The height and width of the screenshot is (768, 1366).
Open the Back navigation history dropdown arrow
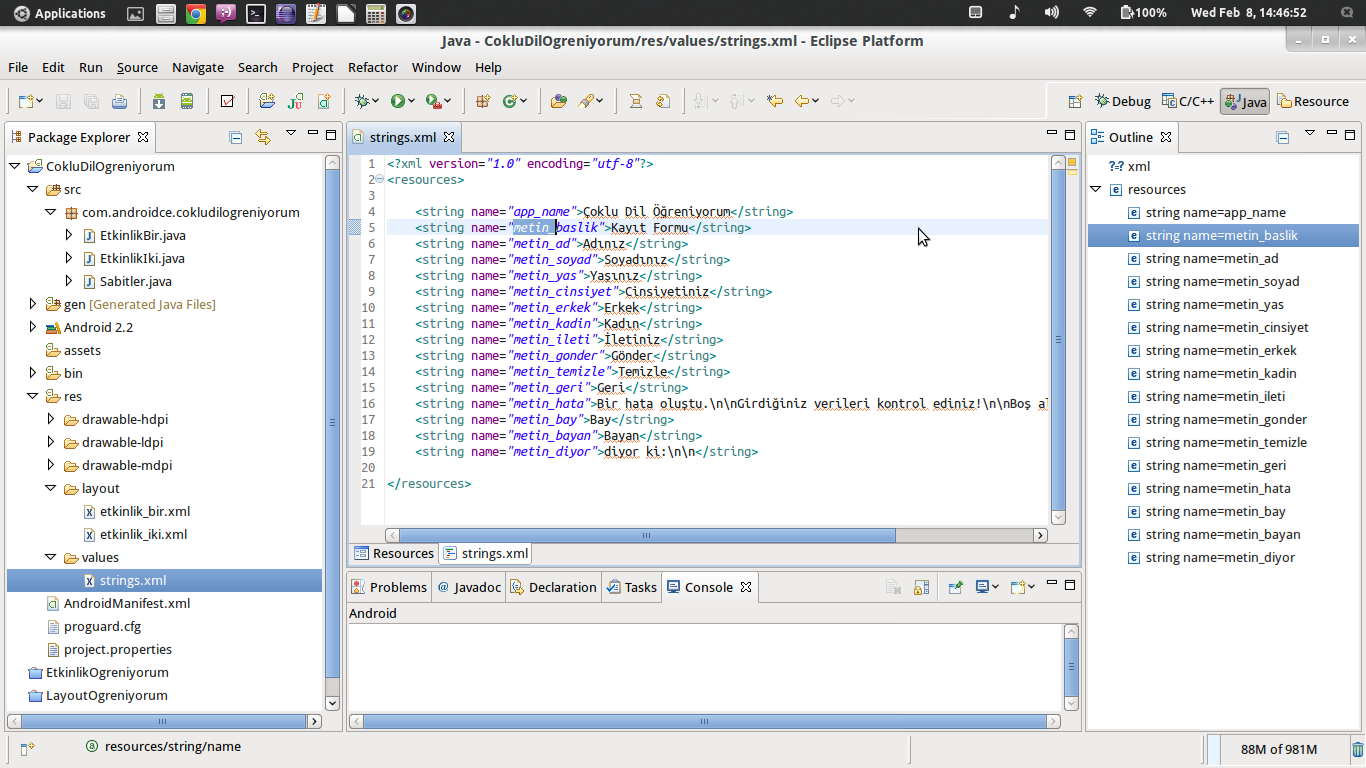click(x=816, y=101)
